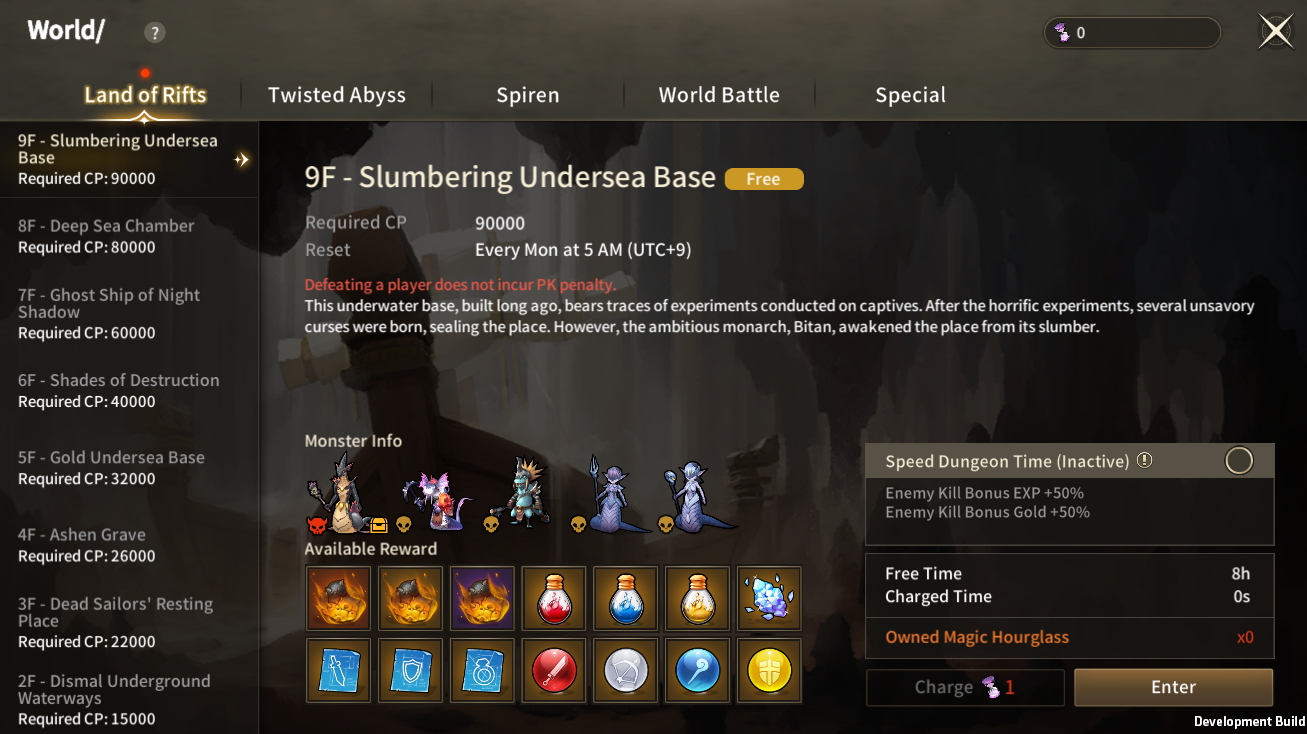
Task: Click the Enter button
Action: coord(1173,687)
